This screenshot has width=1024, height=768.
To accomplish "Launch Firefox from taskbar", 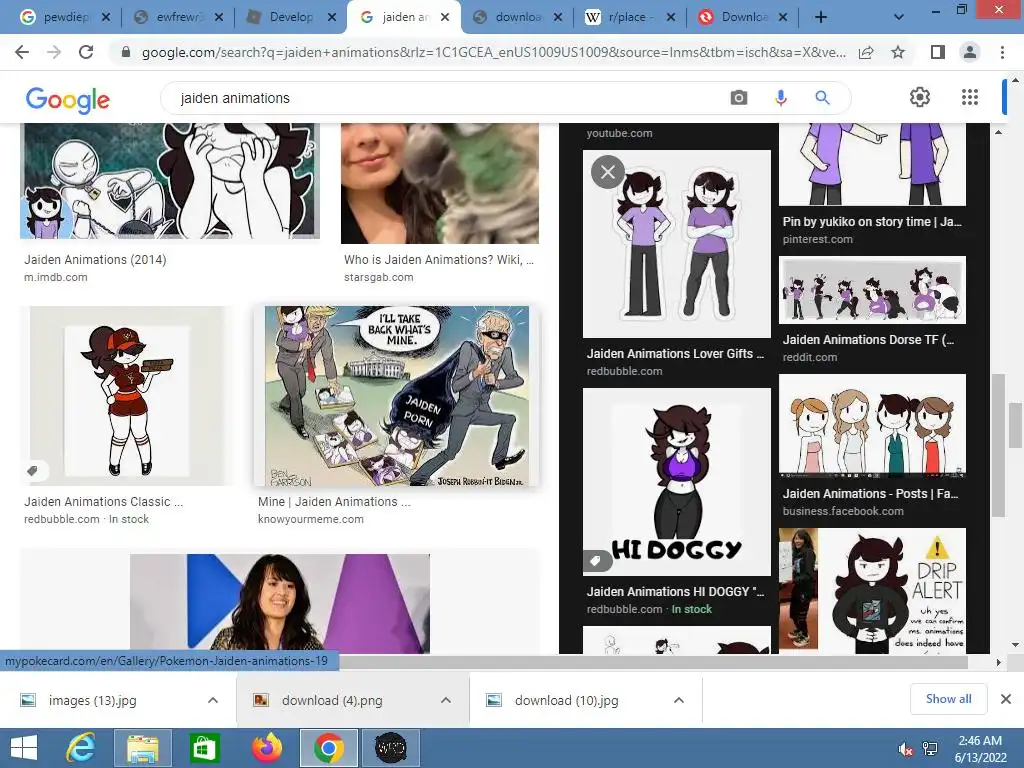I will point(266,748).
